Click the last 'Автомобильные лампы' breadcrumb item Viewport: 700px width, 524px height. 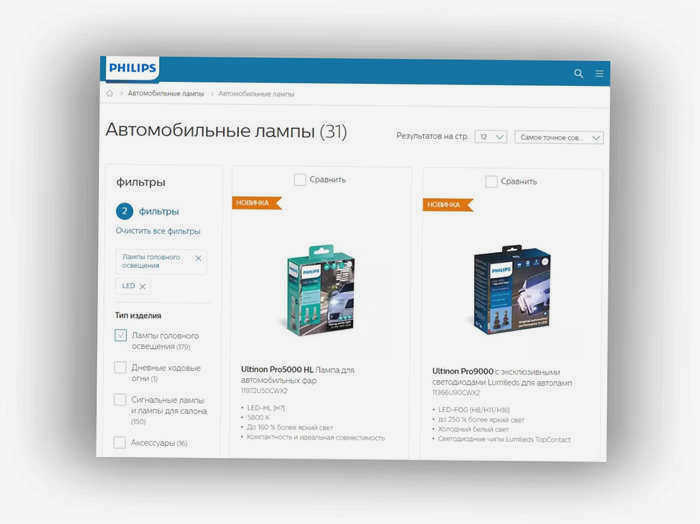pos(256,94)
